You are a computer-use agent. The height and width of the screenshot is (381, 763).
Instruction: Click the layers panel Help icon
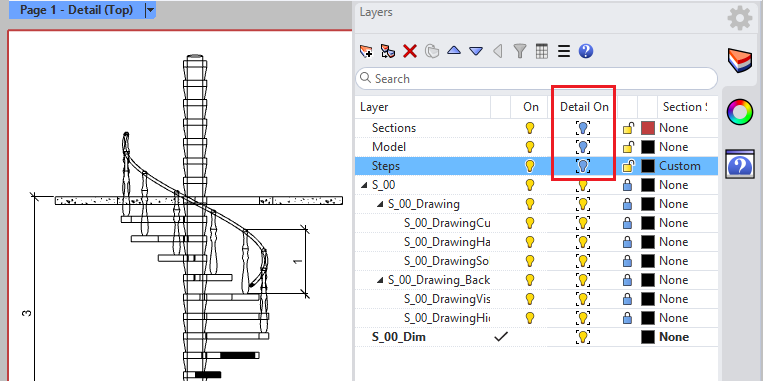[586, 51]
